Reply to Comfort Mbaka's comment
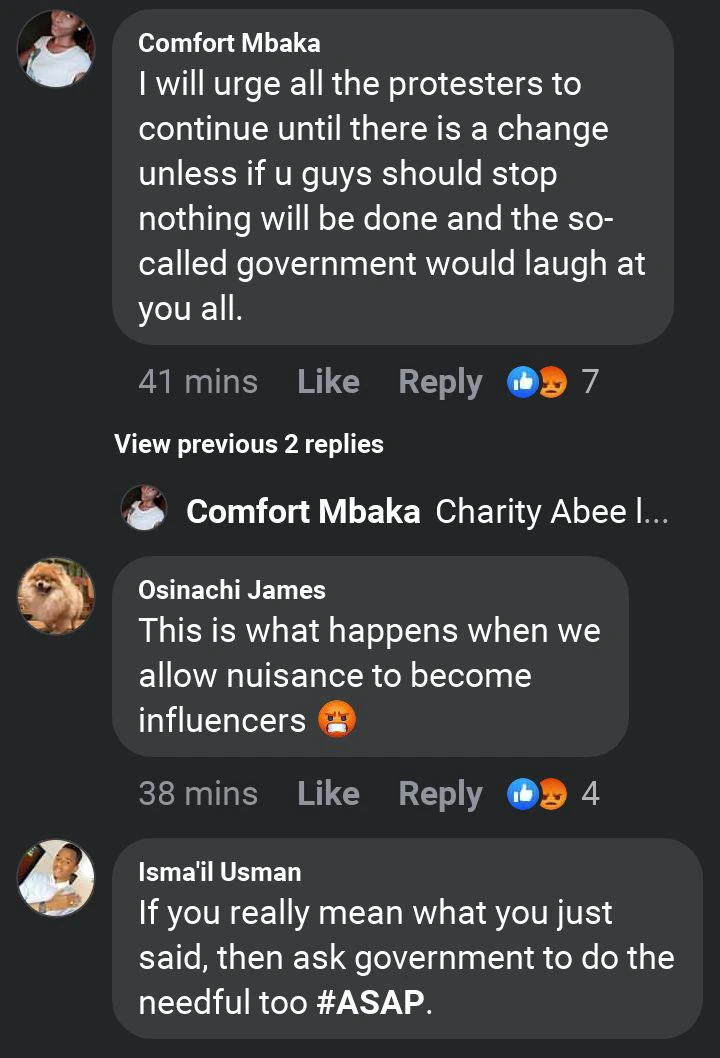The image size is (720, 1058). pyautogui.click(x=440, y=381)
